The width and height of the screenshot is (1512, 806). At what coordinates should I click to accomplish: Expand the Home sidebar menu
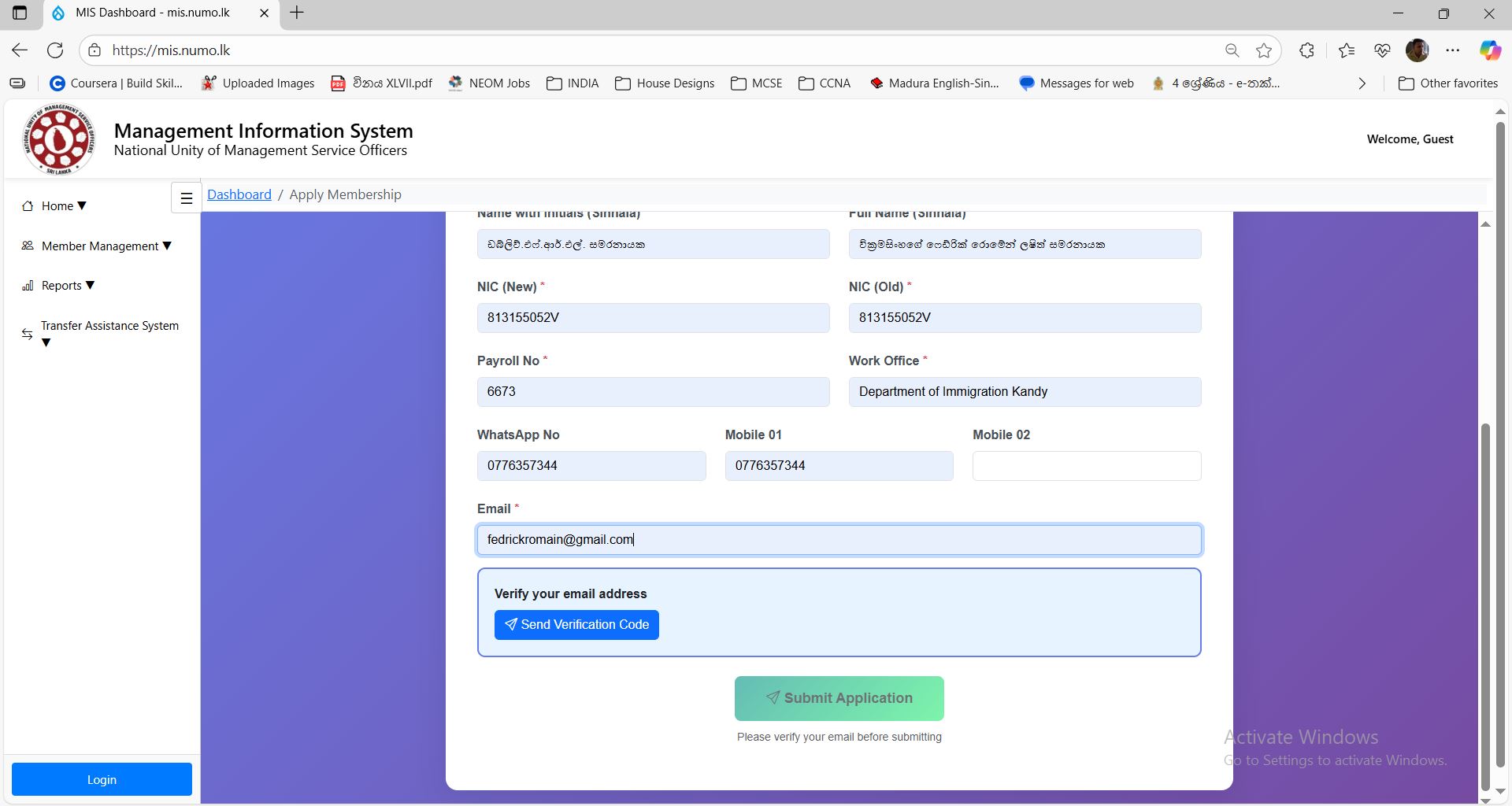point(54,206)
